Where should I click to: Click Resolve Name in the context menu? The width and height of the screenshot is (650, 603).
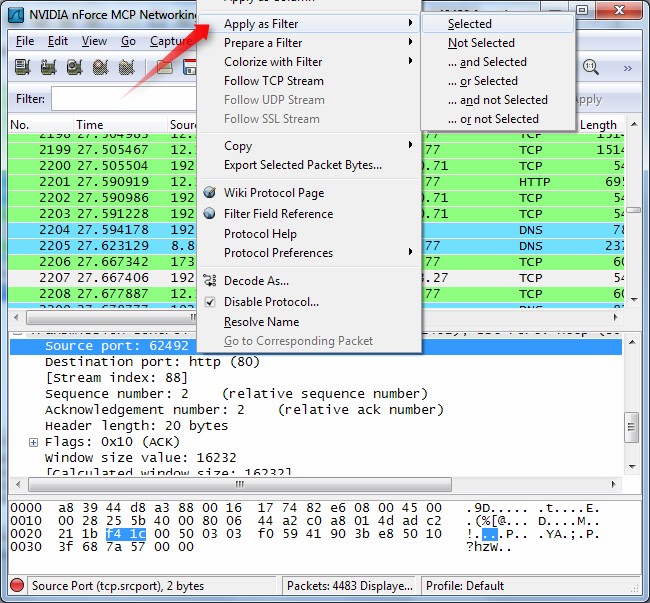point(261,322)
